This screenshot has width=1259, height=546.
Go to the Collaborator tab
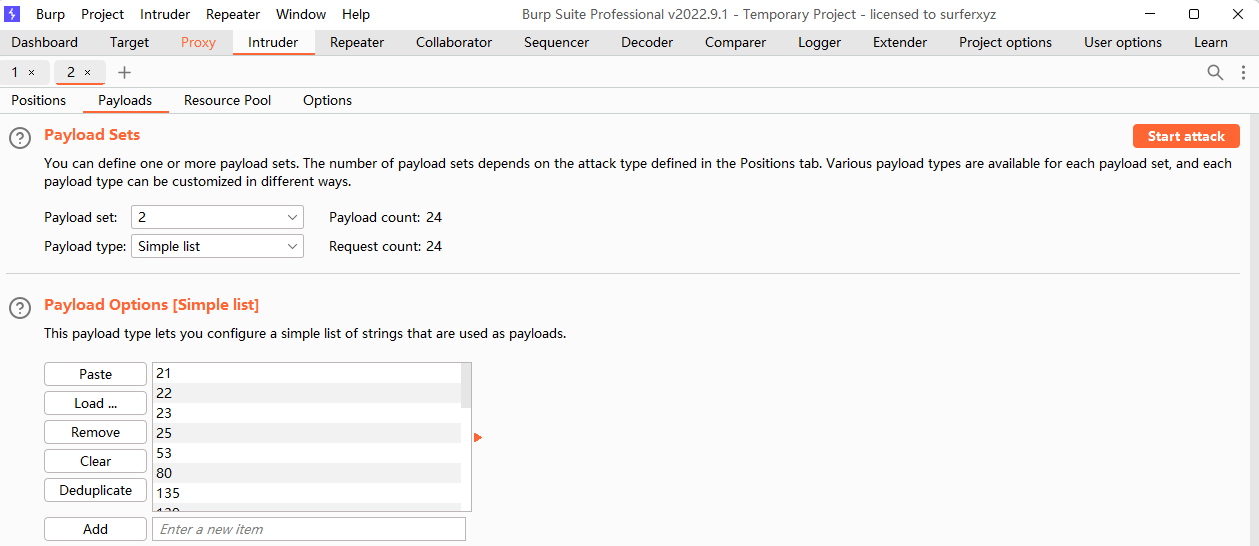click(454, 42)
